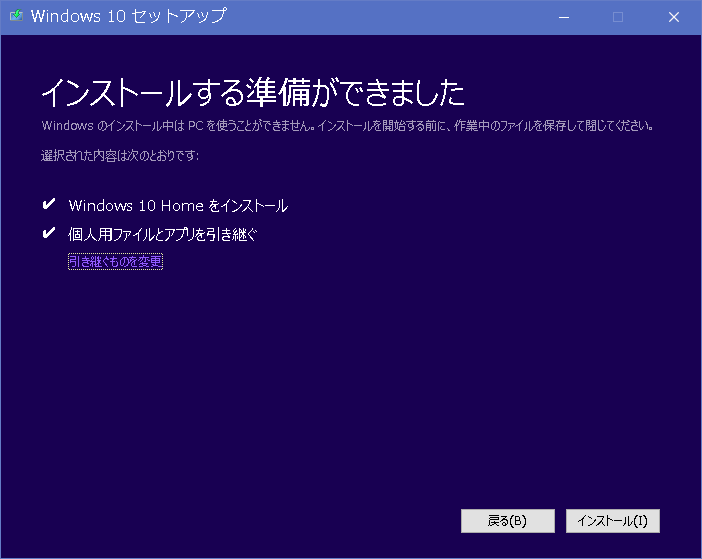This screenshot has width=702, height=559.
Task: Click the disabled maximize button
Action: [x=618, y=17]
